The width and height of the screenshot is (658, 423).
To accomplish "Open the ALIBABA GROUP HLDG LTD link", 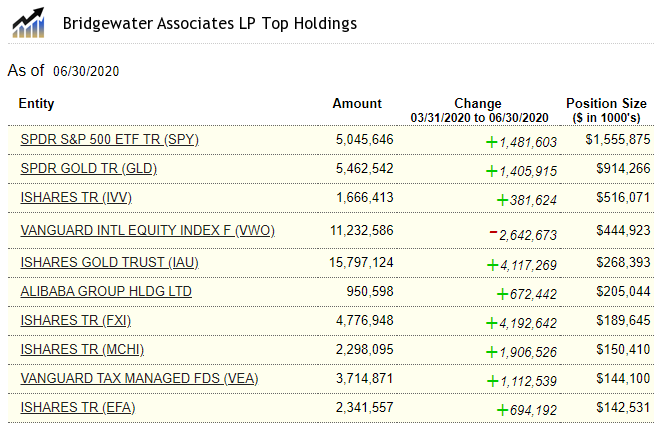I will coord(106,291).
